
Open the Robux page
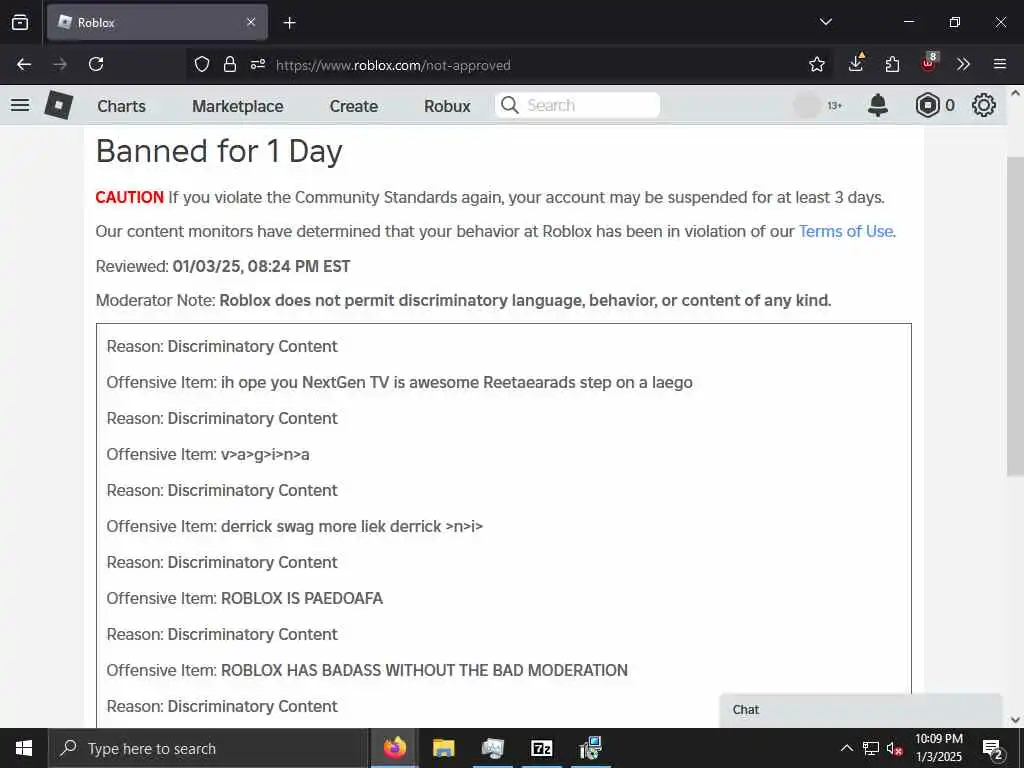(x=447, y=106)
